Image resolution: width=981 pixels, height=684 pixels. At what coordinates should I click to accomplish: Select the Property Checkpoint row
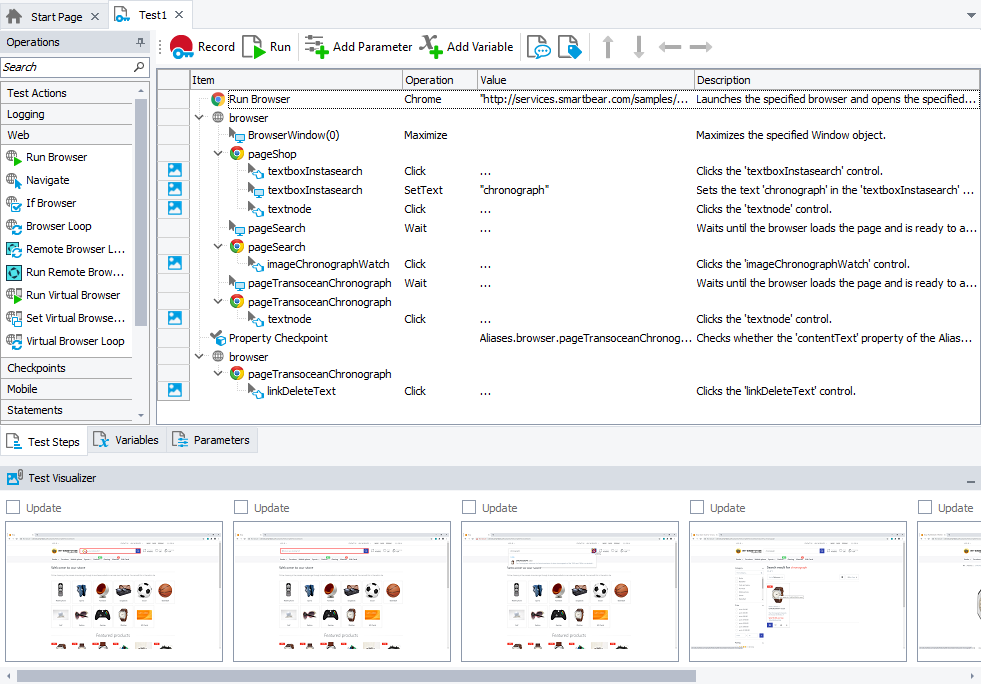point(278,338)
